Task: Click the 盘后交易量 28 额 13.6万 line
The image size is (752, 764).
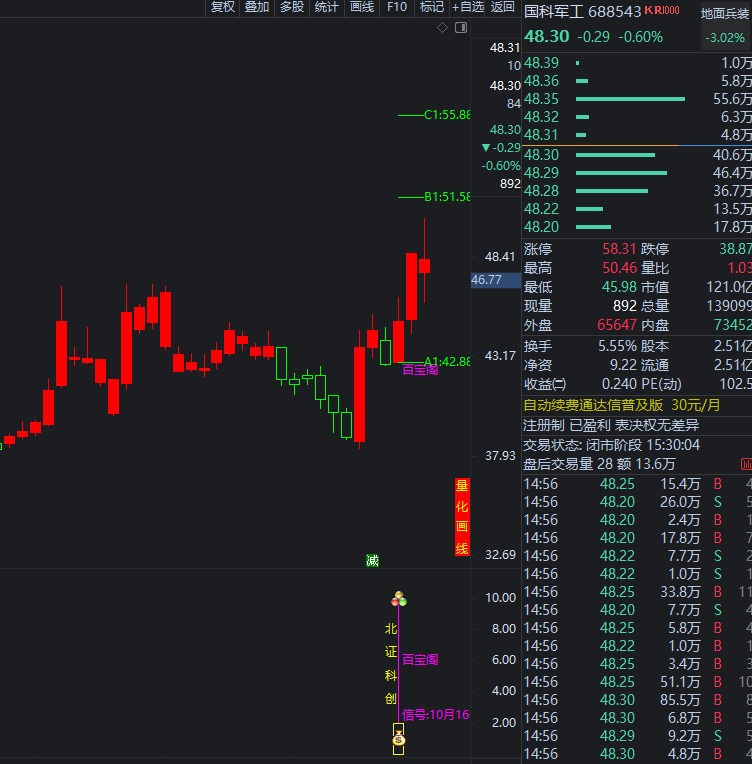Action: pos(599,464)
